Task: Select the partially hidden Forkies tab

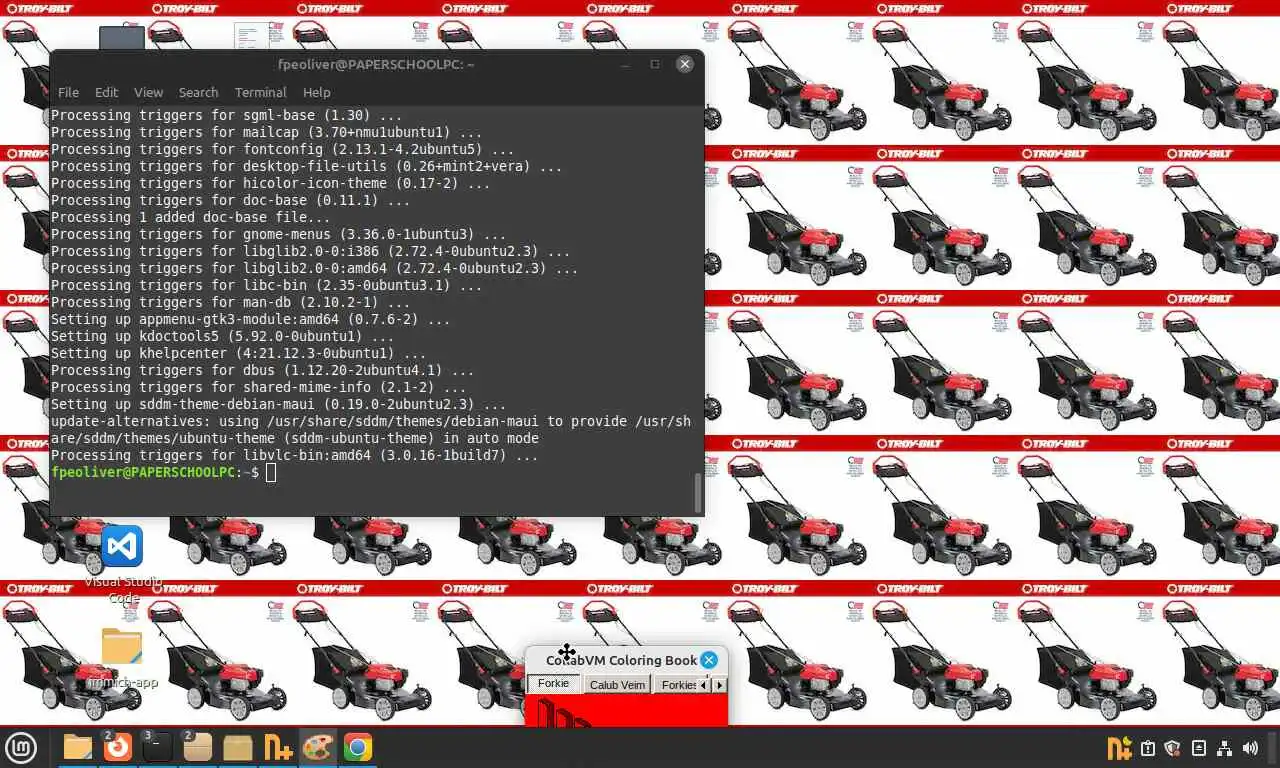Action: tap(677, 685)
